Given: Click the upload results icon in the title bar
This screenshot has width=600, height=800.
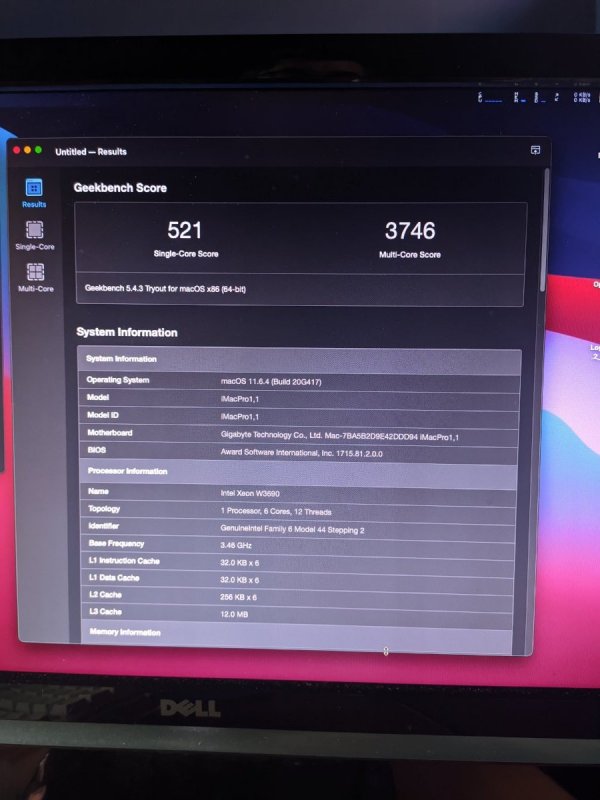Looking at the screenshot, I should pyautogui.click(x=535, y=150).
